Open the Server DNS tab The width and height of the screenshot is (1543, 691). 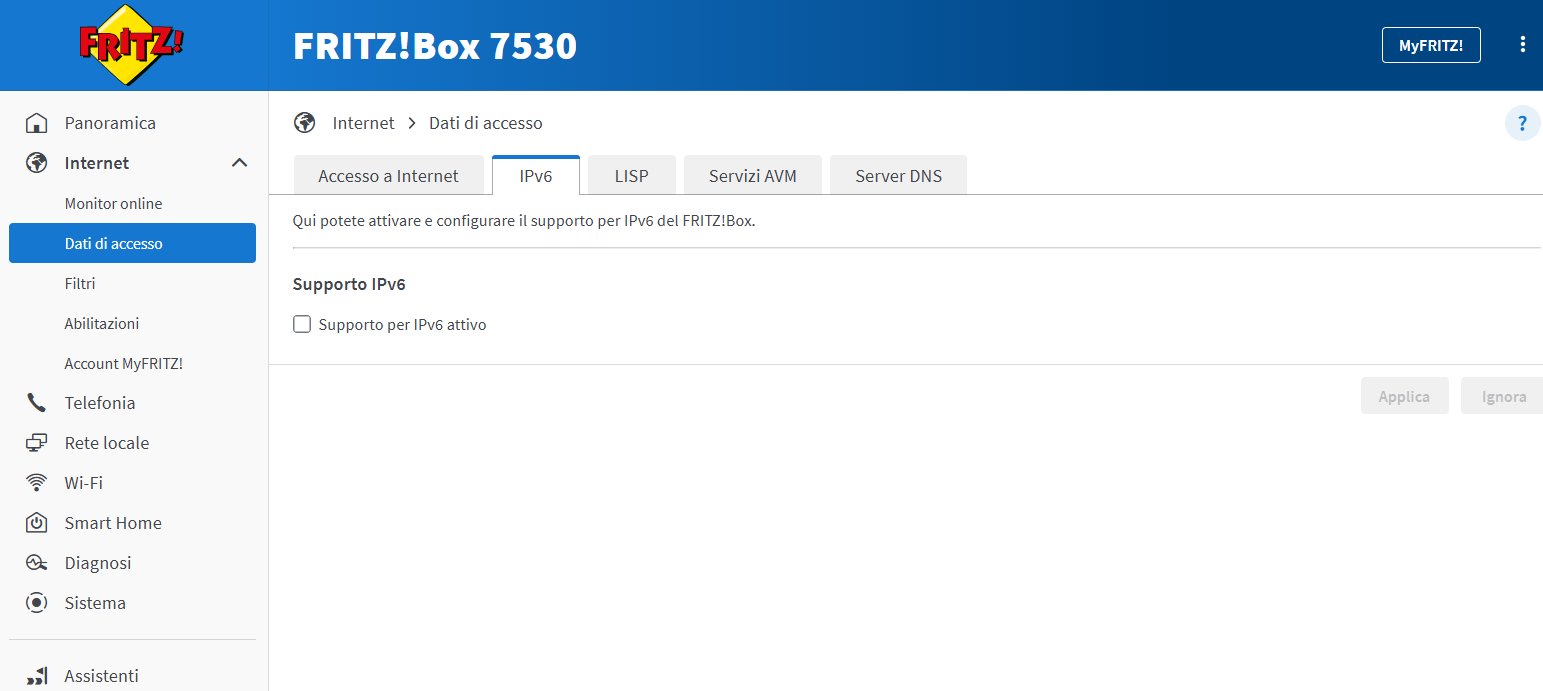(x=898, y=176)
